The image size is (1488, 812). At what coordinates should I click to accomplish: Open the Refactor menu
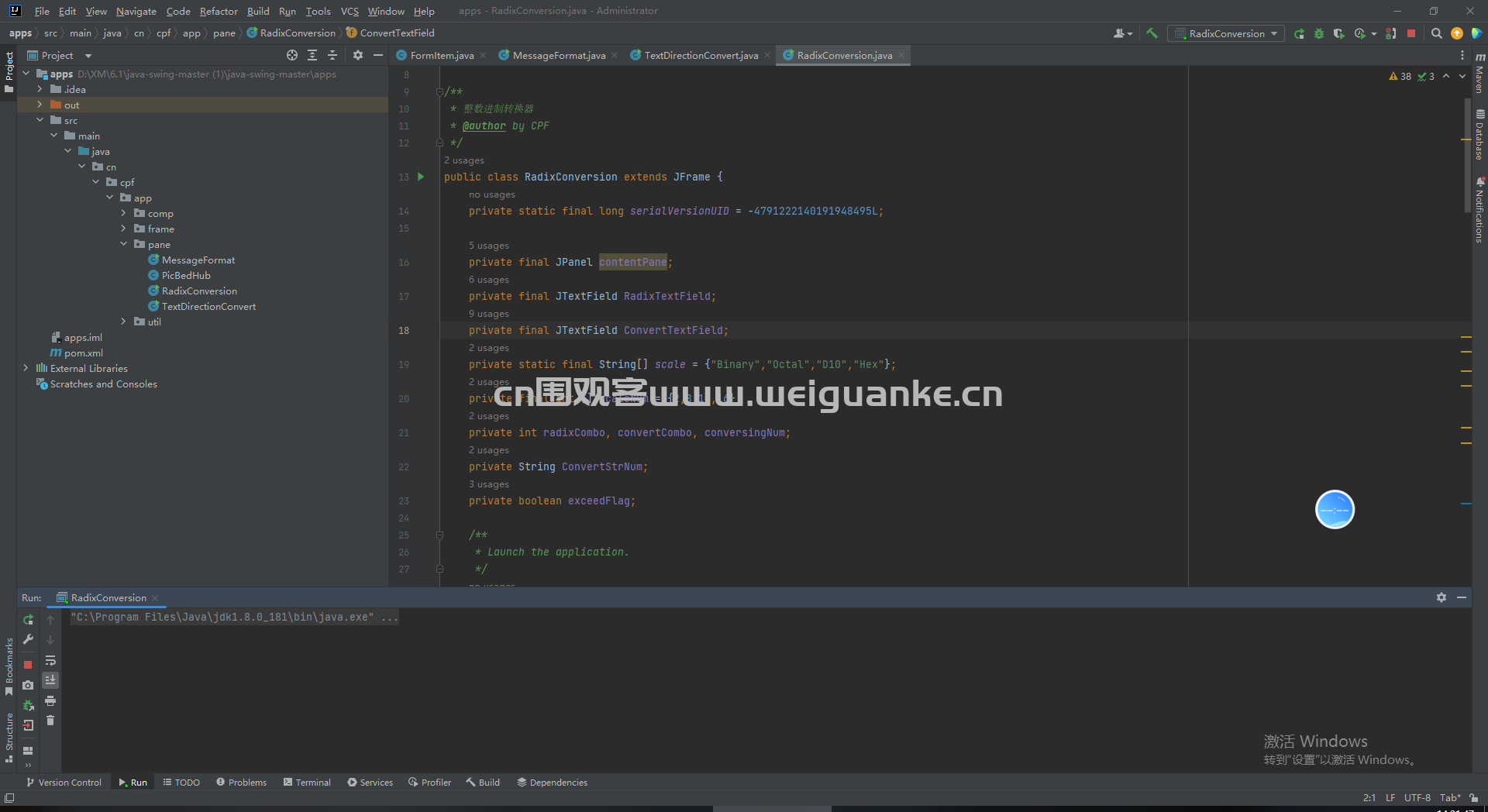point(219,11)
